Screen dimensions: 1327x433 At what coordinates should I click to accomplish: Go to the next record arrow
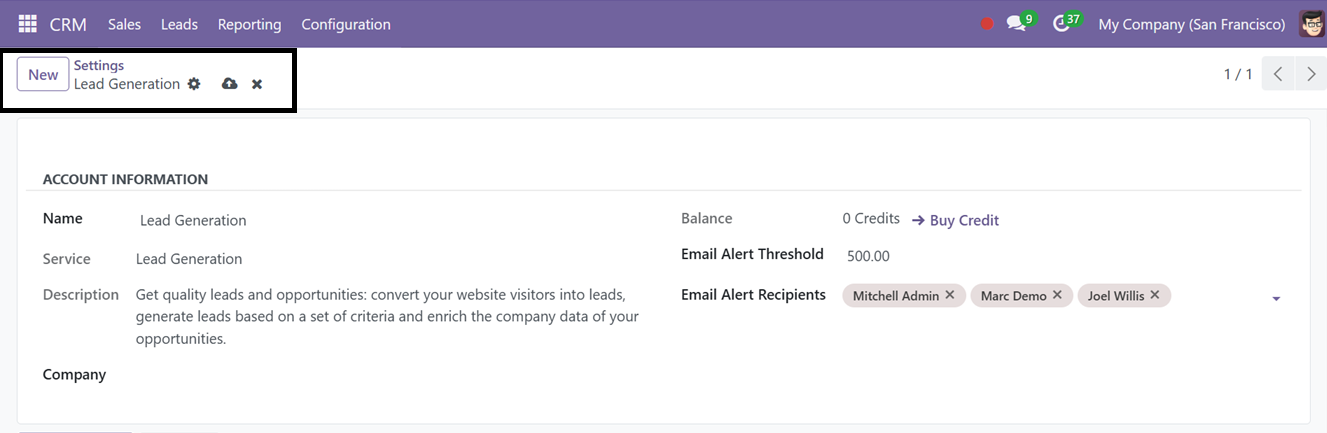point(1311,74)
